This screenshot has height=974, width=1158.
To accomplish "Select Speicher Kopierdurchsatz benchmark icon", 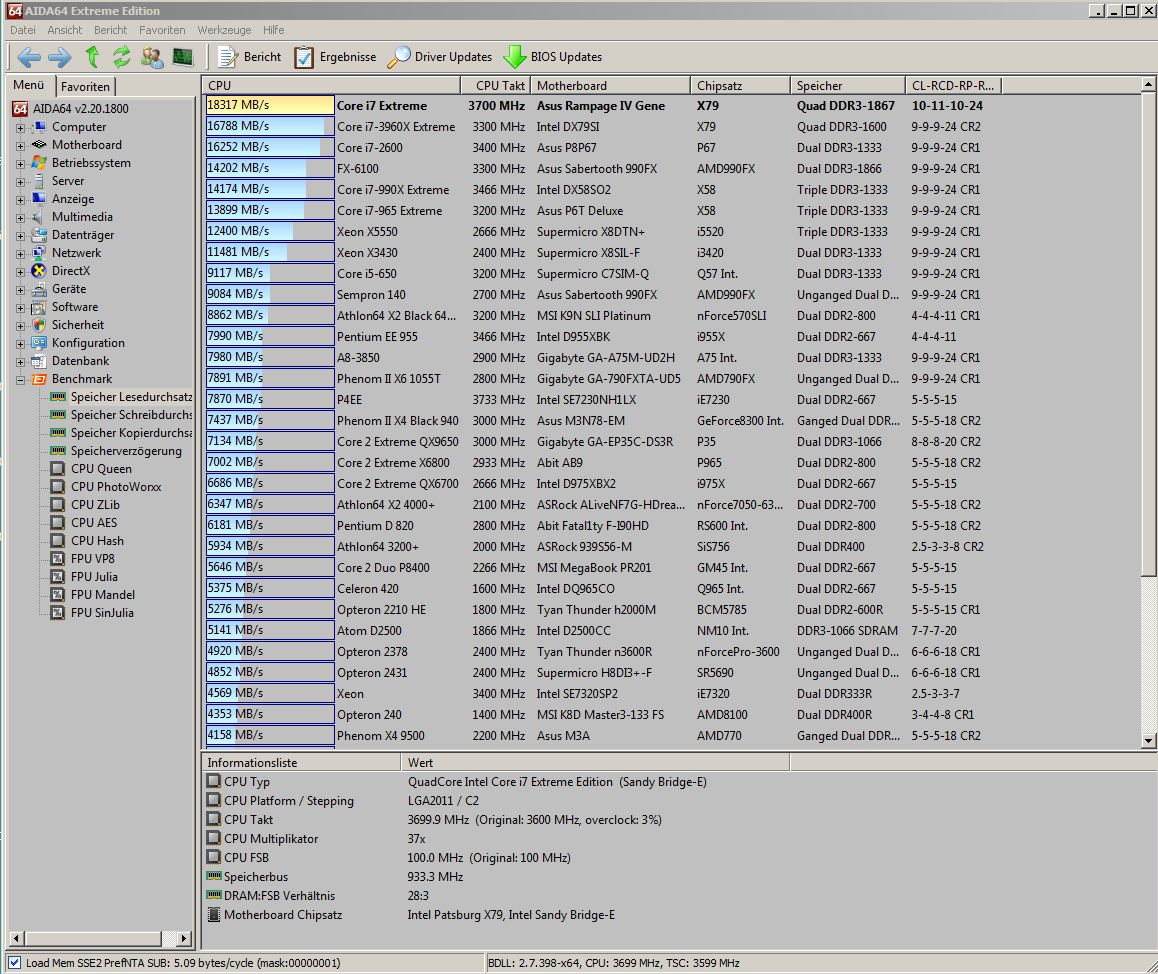I will pyautogui.click(x=58, y=433).
